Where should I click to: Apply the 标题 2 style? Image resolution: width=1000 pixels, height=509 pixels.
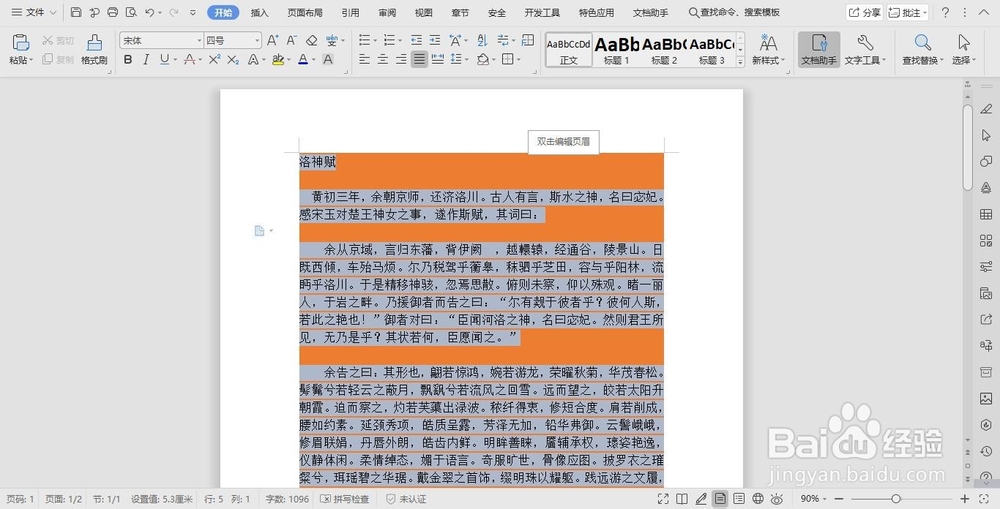click(664, 50)
